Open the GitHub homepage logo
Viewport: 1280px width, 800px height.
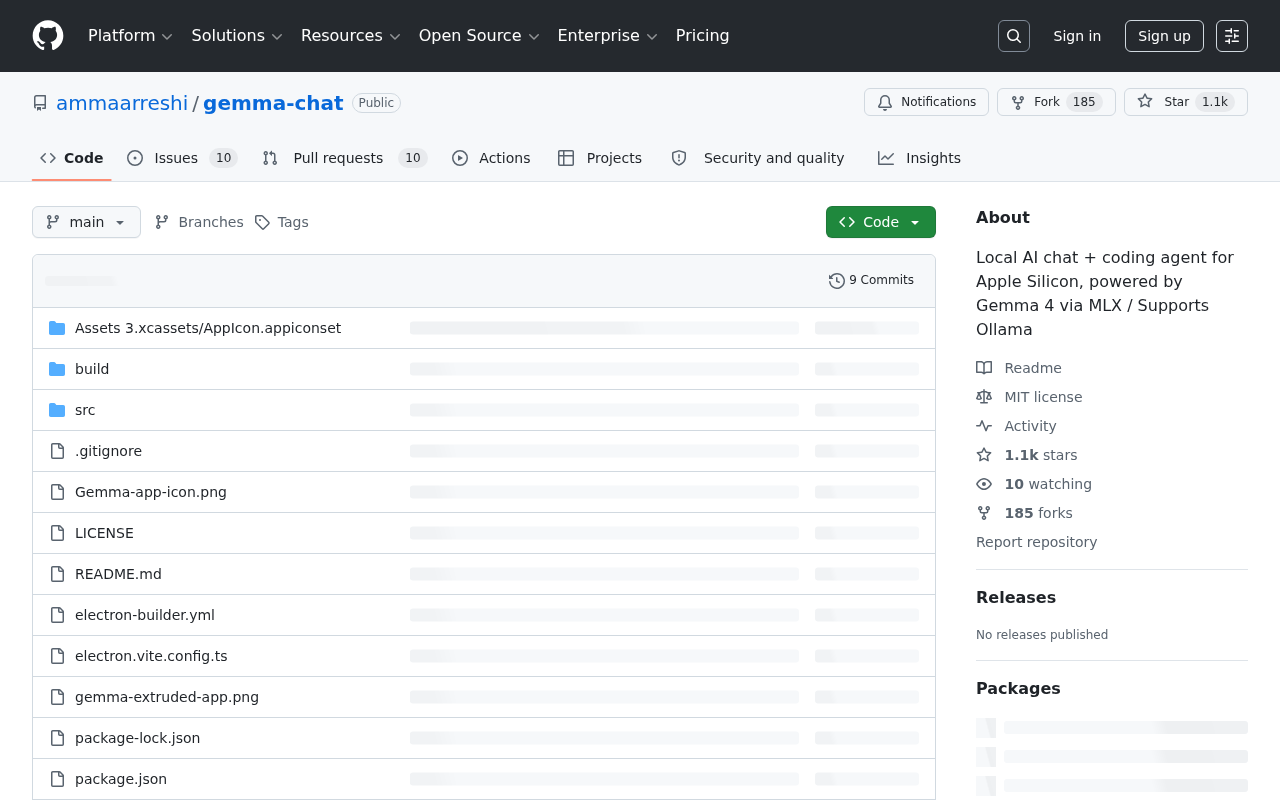coord(48,36)
